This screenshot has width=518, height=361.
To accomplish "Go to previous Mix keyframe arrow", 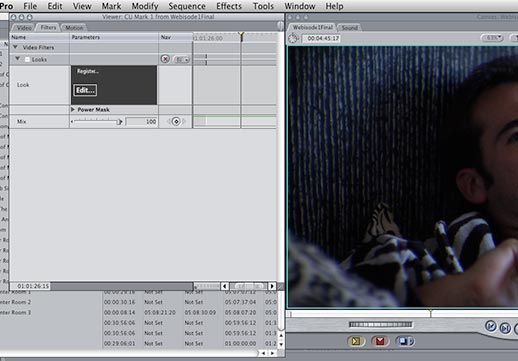I will (169, 122).
